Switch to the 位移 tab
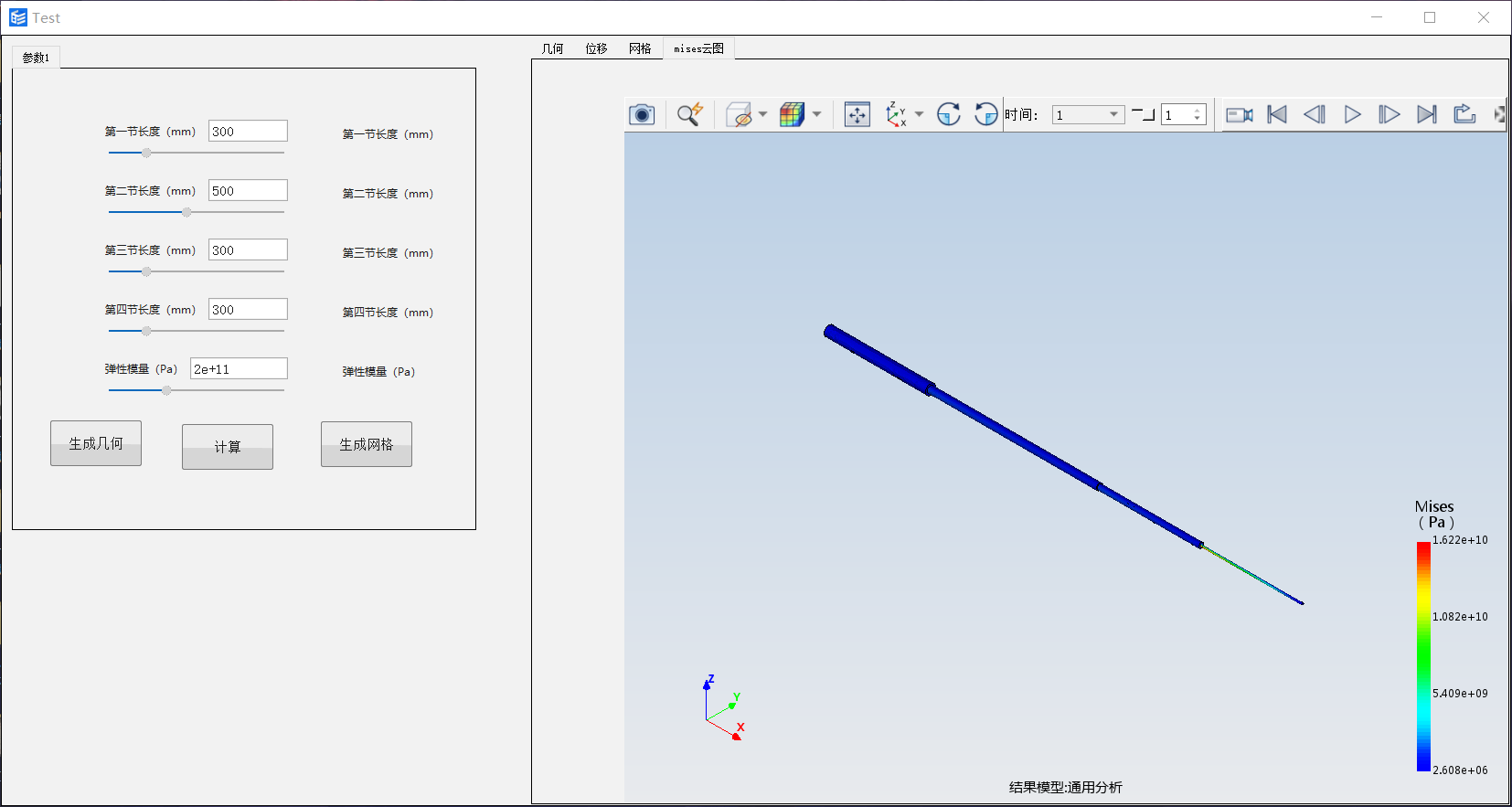Viewport: 1512px width, 807px height. [597, 48]
